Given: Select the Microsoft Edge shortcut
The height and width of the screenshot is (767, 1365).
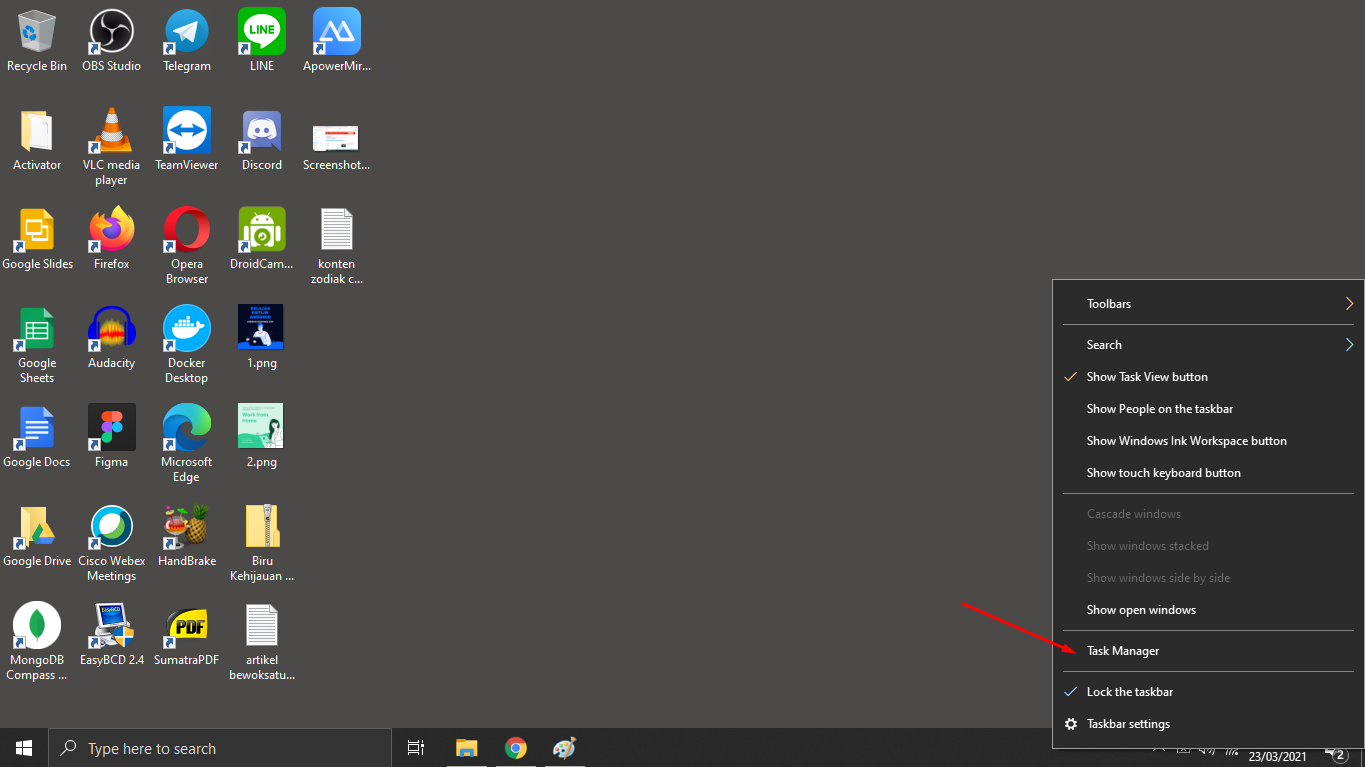Looking at the screenshot, I should pos(187,443).
